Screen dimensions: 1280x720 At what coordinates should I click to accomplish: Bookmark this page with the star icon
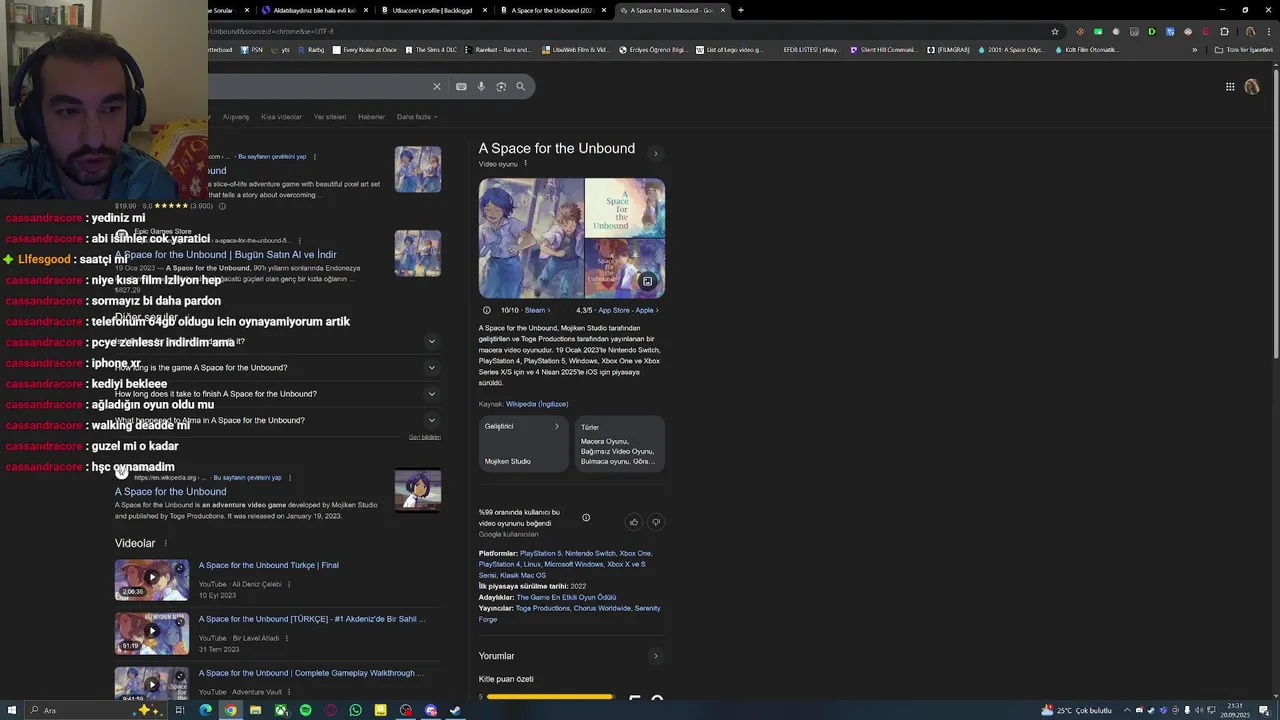[x=1054, y=31]
